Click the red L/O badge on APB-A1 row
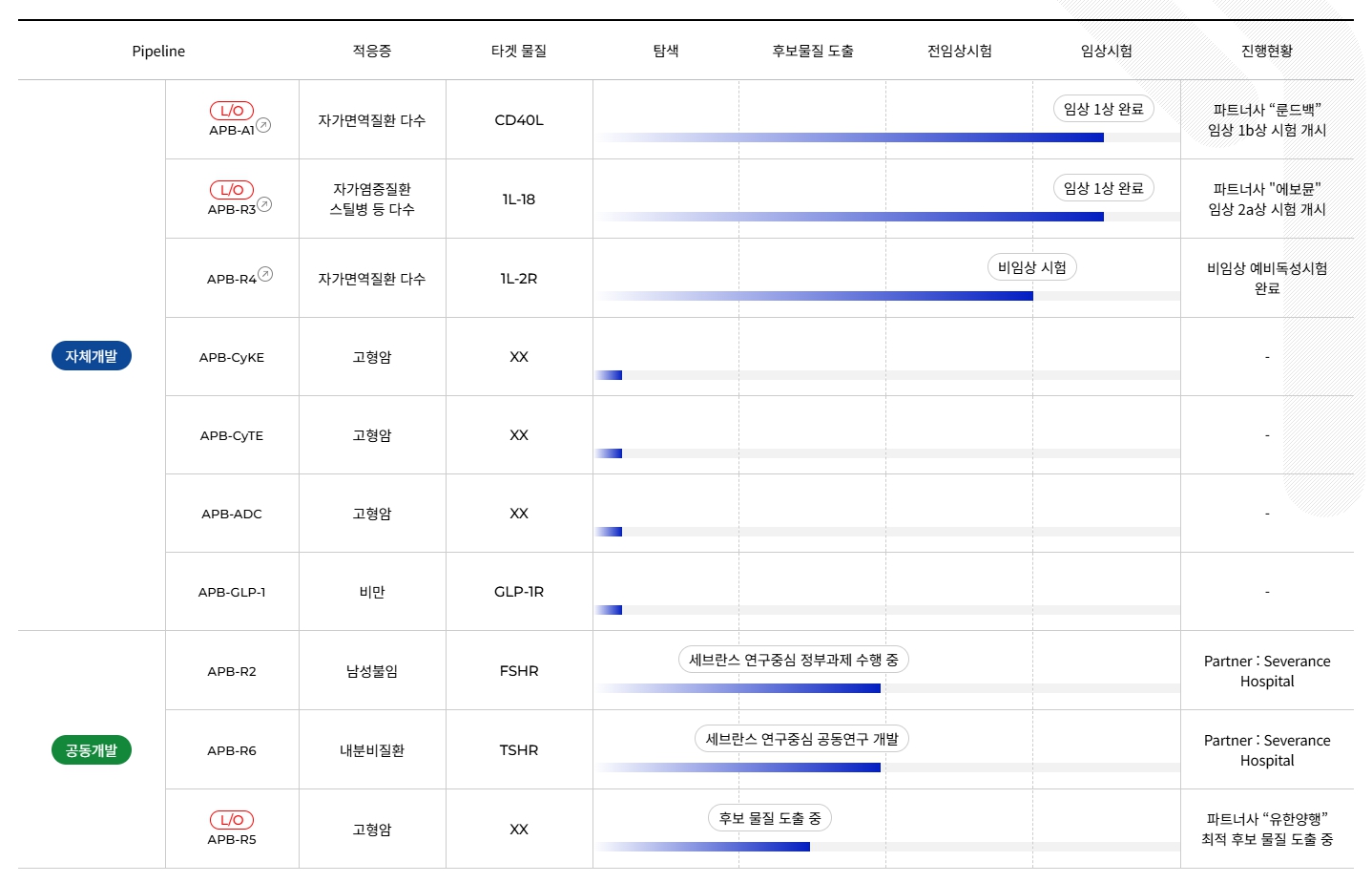1372x883 pixels. point(232,110)
